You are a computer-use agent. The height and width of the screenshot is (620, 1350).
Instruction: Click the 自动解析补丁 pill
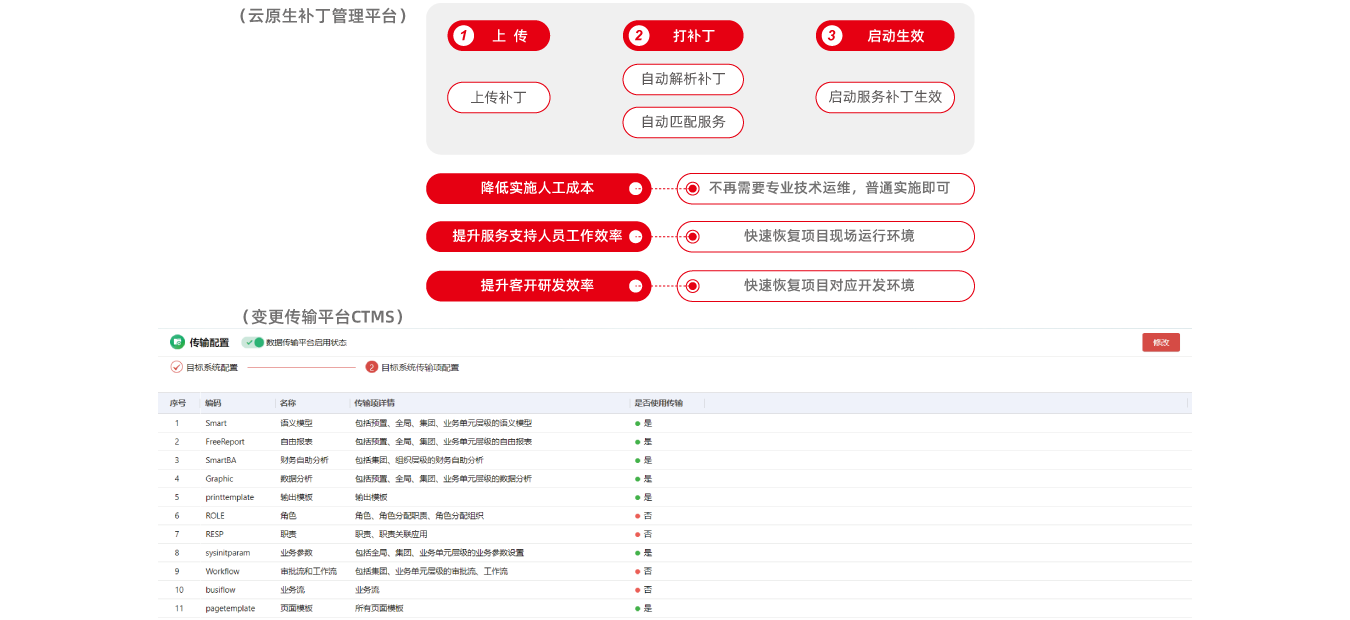[x=683, y=79]
